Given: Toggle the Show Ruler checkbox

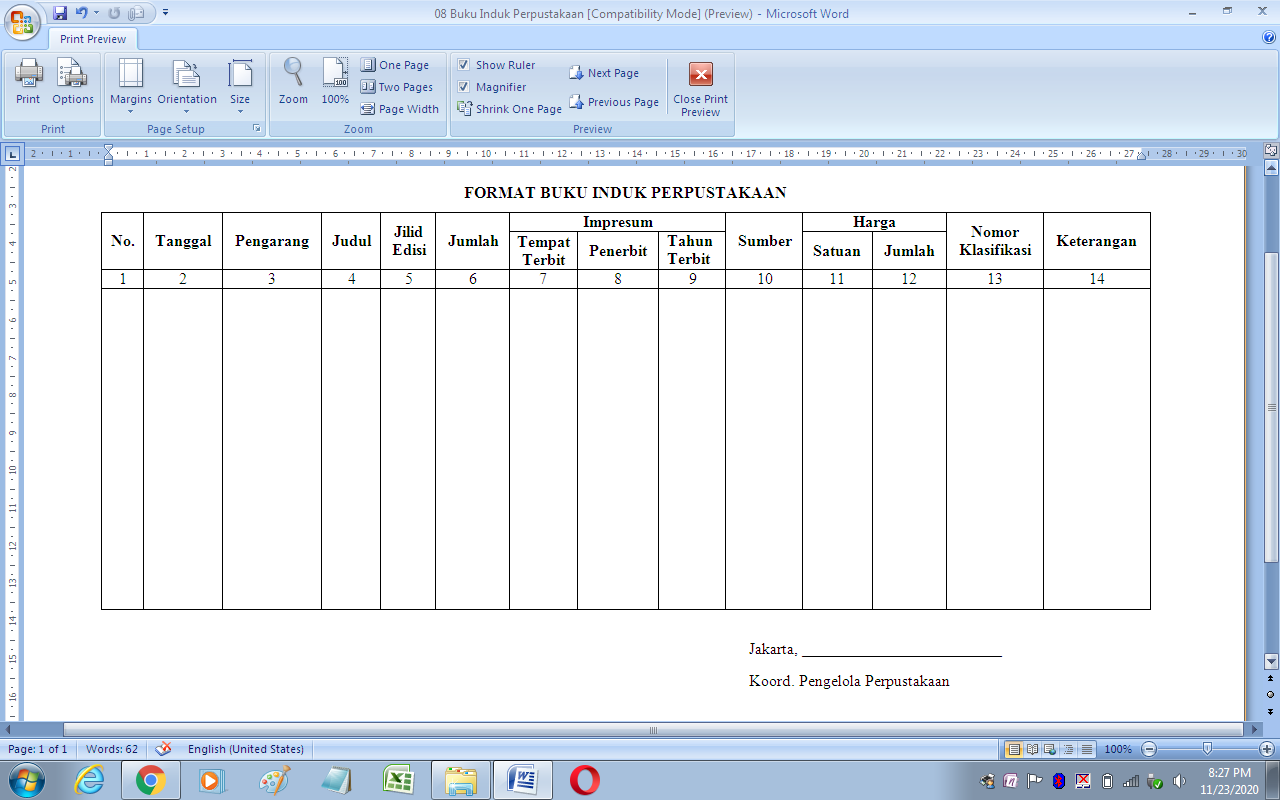Looking at the screenshot, I should [464, 65].
